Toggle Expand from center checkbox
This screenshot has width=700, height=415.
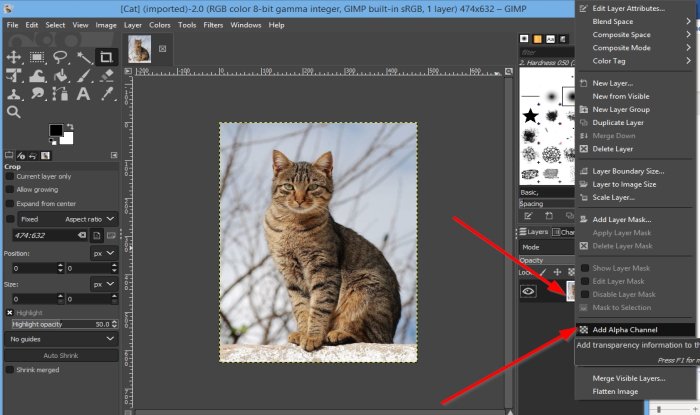[x=10, y=203]
